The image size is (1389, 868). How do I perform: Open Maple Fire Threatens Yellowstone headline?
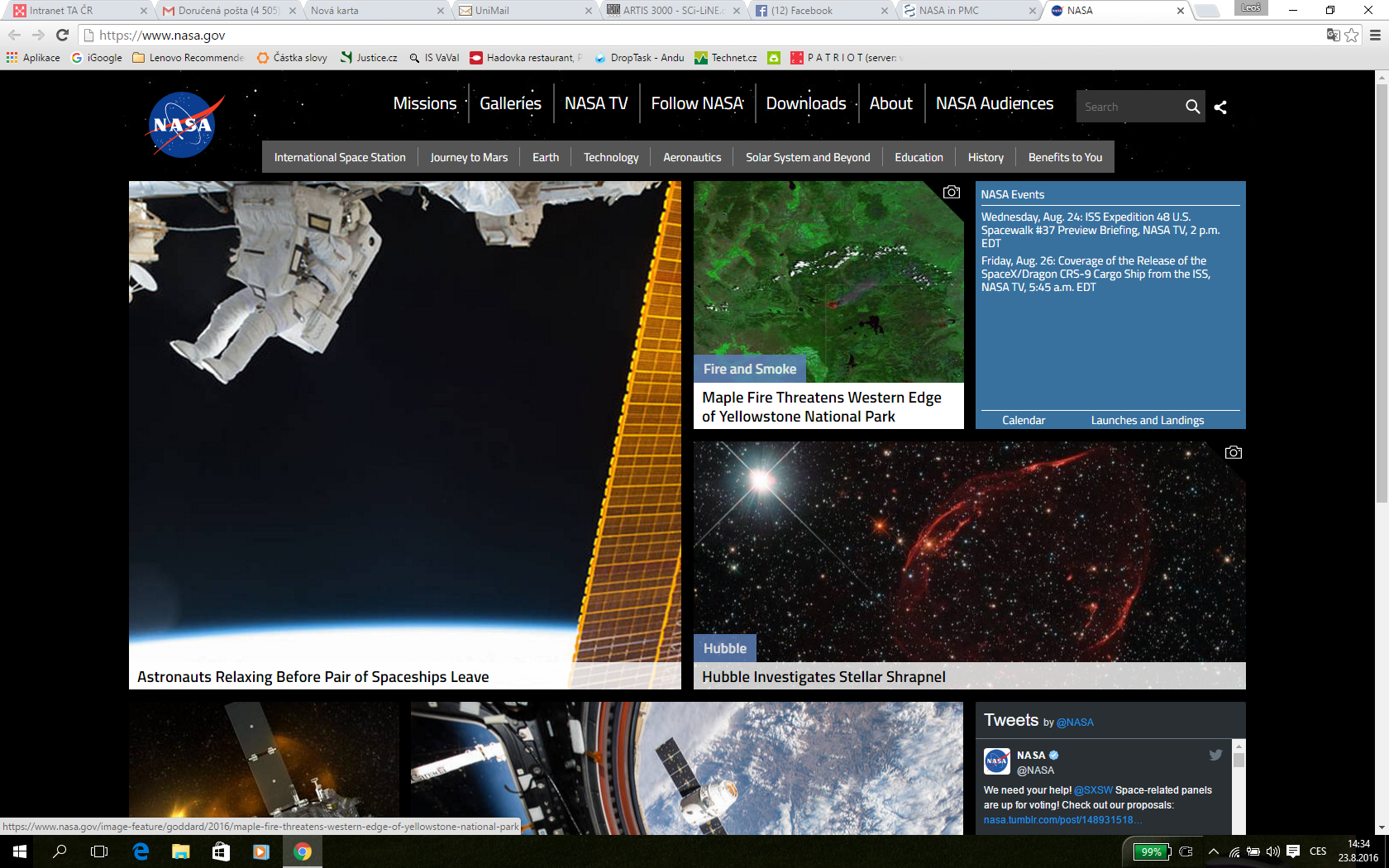(x=822, y=407)
